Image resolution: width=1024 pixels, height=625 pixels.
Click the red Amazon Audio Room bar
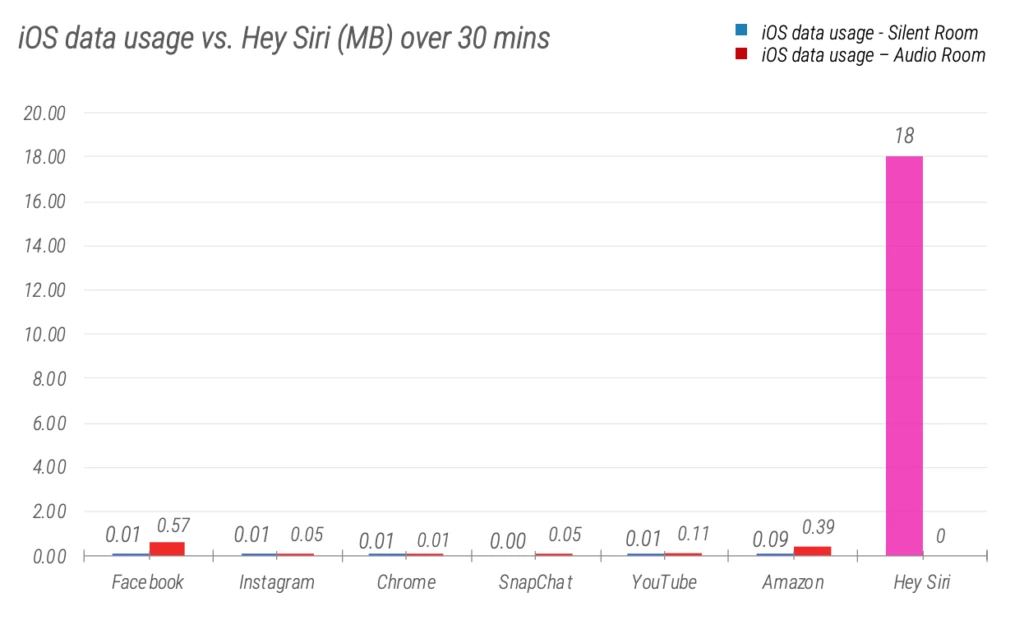pos(812,550)
